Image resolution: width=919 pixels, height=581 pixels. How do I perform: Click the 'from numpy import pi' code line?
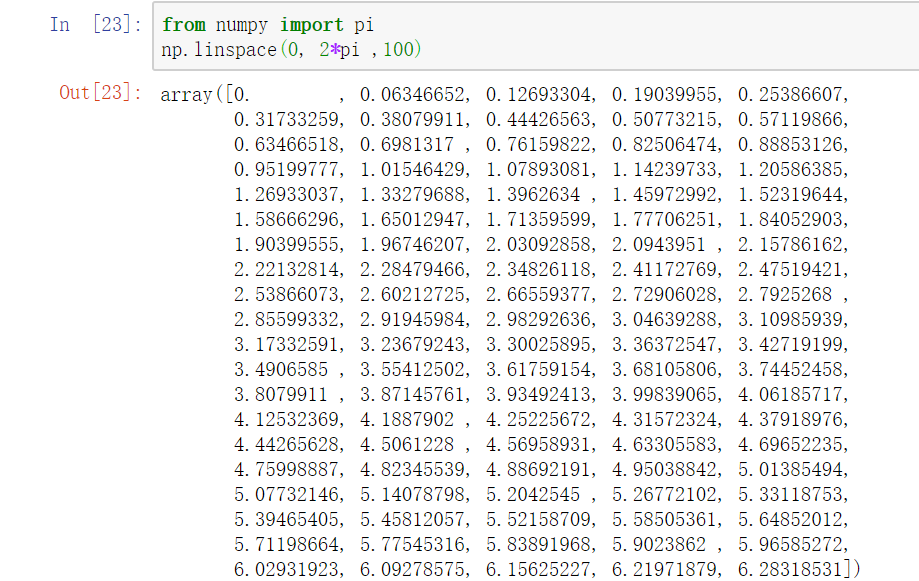point(268,25)
